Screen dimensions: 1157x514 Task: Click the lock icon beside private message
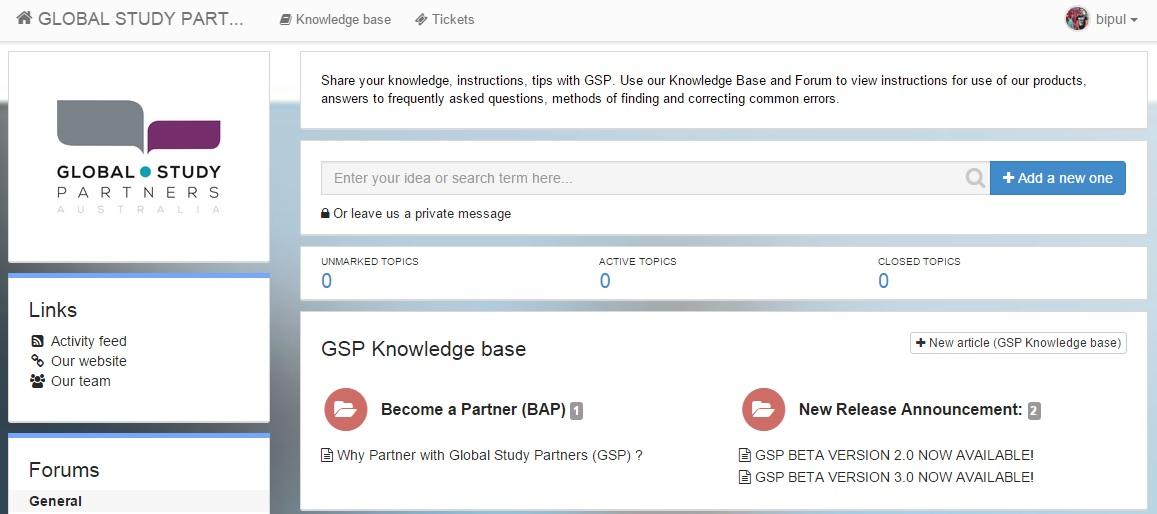(325, 214)
